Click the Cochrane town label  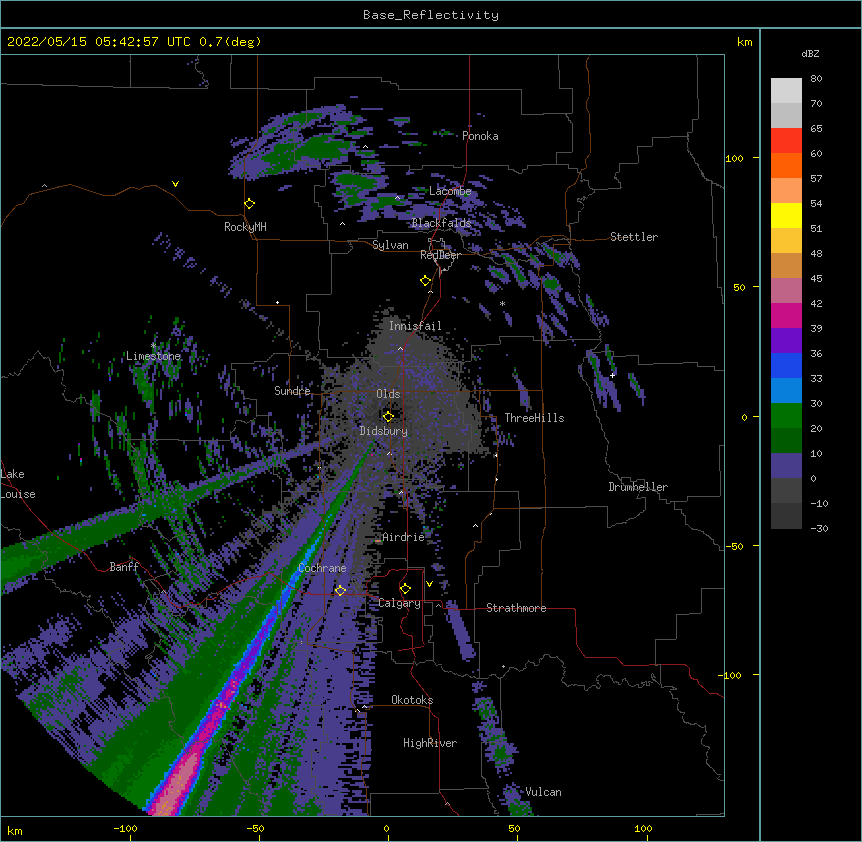322,568
